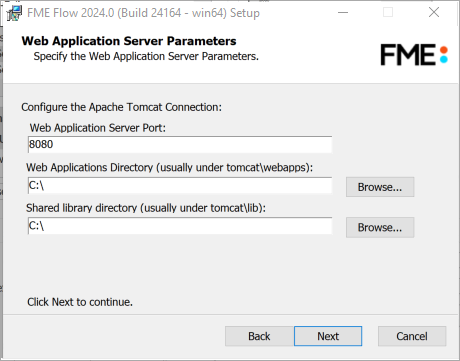
Task: Click the FME Flow installer icon in title bar
Action: (14, 13)
